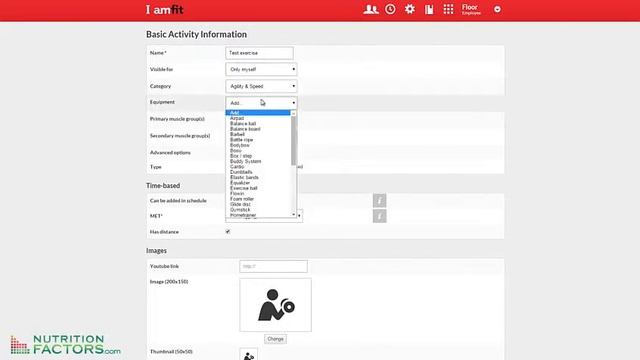Image resolution: width=640 pixels, height=360 pixels.
Task: Click the equipment list scroll up arrow
Action: pos(293,113)
